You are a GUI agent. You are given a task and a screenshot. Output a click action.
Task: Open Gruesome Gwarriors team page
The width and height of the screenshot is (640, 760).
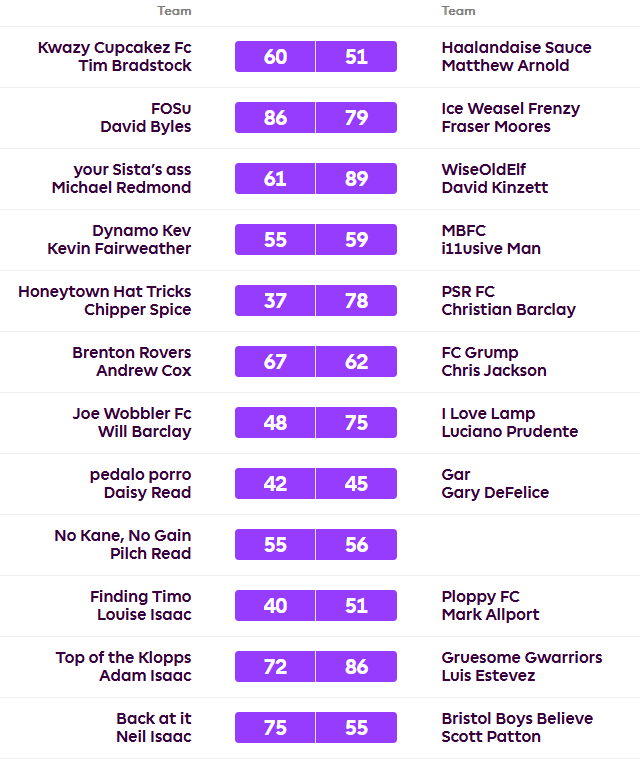coord(522,658)
